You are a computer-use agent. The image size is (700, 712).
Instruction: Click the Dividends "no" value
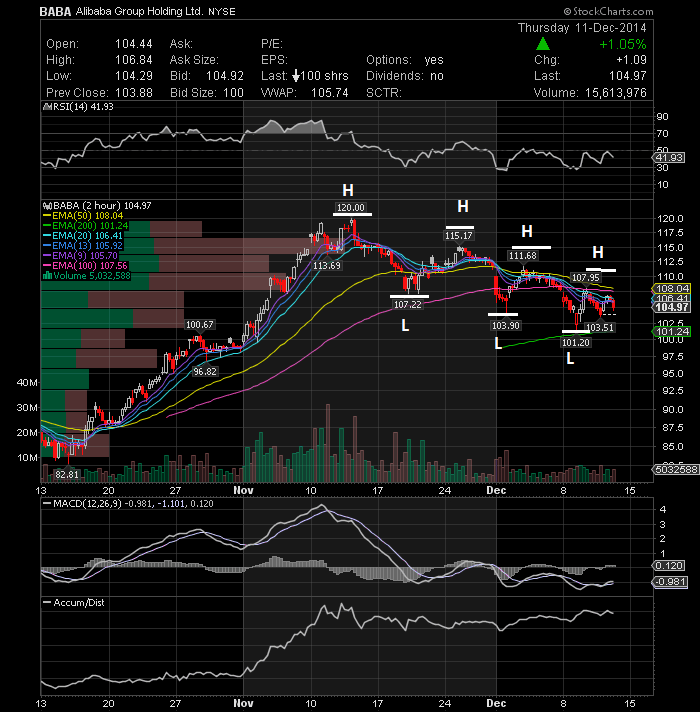click(x=437, y=76)
